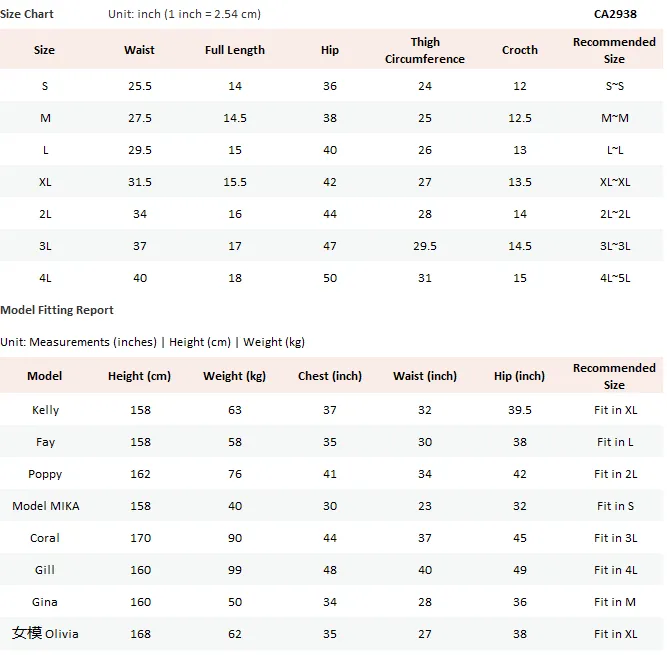Image resolution: width=667 pixels, height=655 pixels.
Task: Select the XL size row label
Action: click(45, 182)
